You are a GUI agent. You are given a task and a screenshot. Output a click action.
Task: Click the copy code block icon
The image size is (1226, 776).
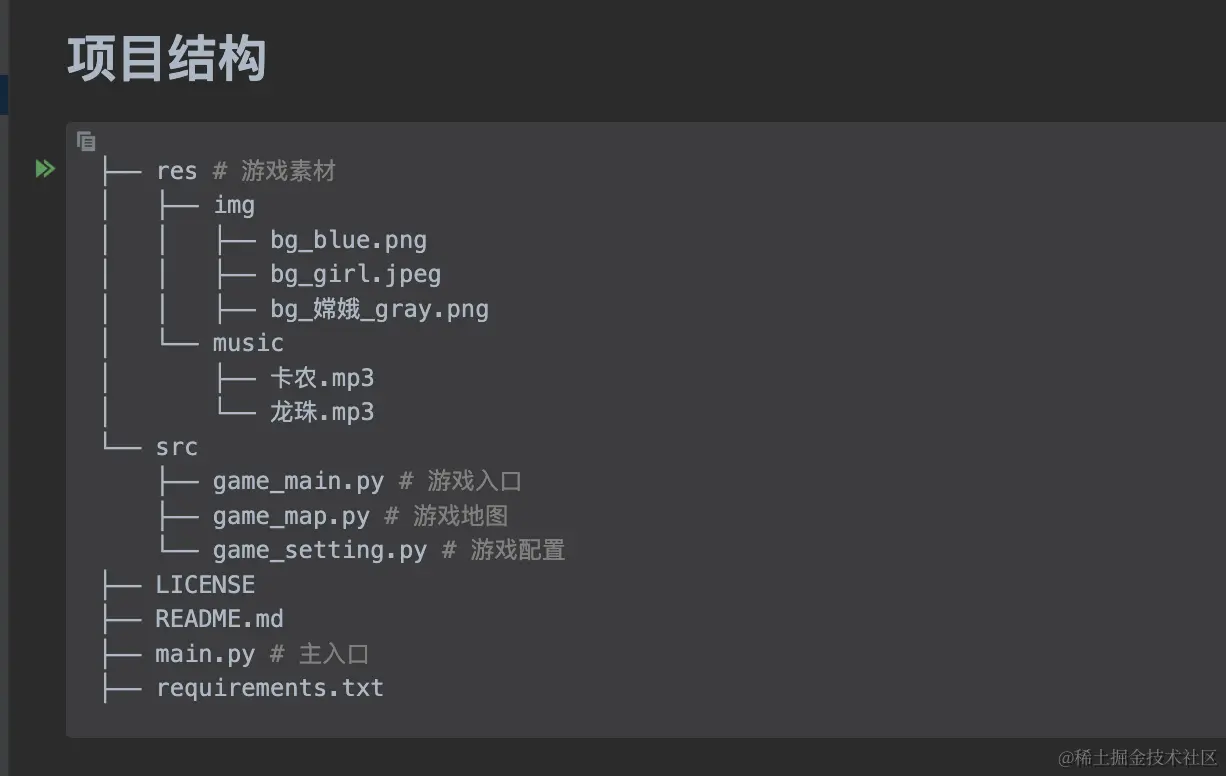click(x=86, y=142)
